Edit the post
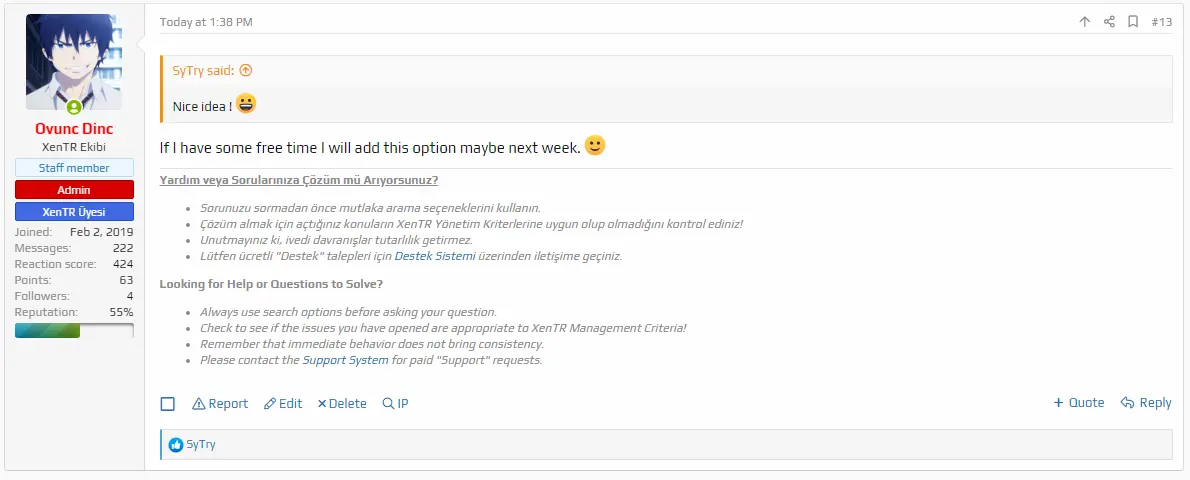The height and width of the screenshot is (480, 1190). tap(283, 404)
